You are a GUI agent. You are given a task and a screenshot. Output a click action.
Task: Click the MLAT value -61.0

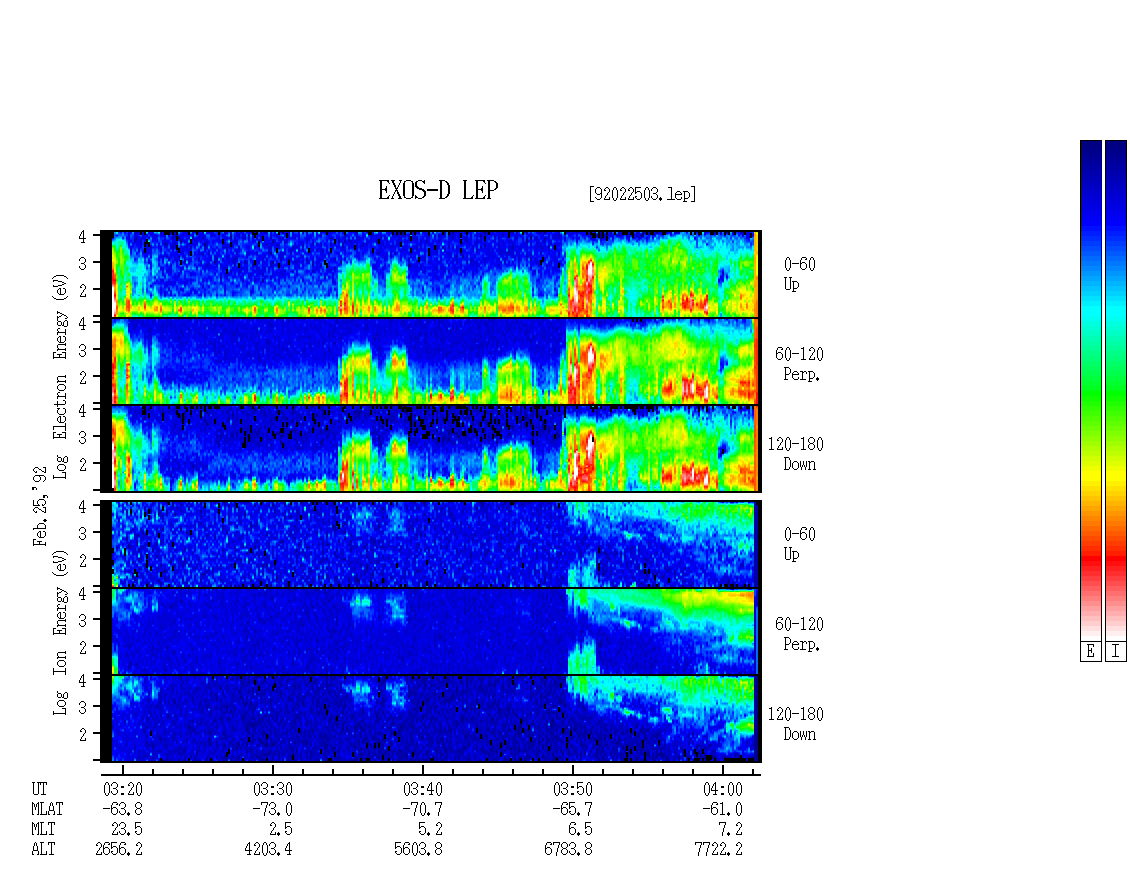pyautogui.click(x=722, y=809)
